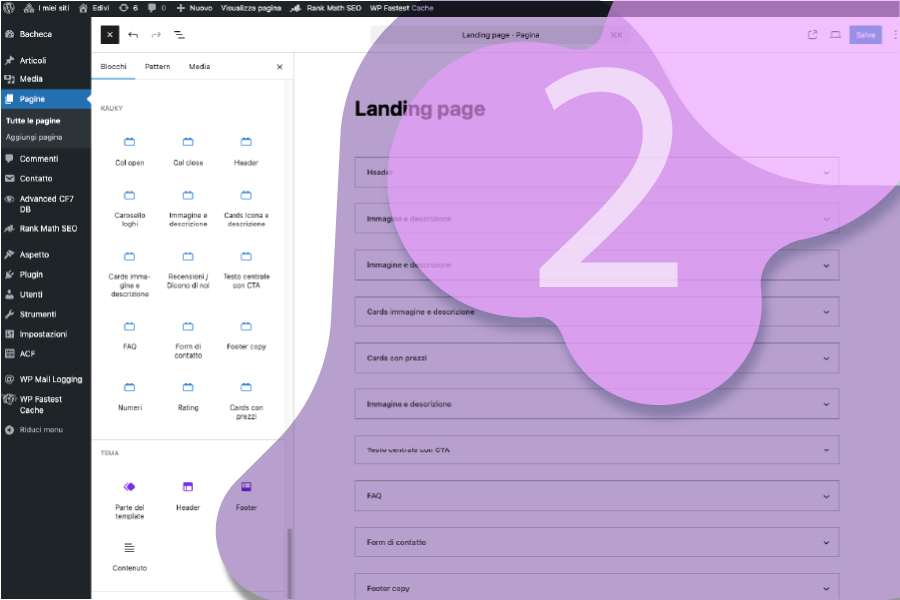Open Rank Math SEO in sidebar
The height and width of the screenshot is (600, 900).
(47, 229)
